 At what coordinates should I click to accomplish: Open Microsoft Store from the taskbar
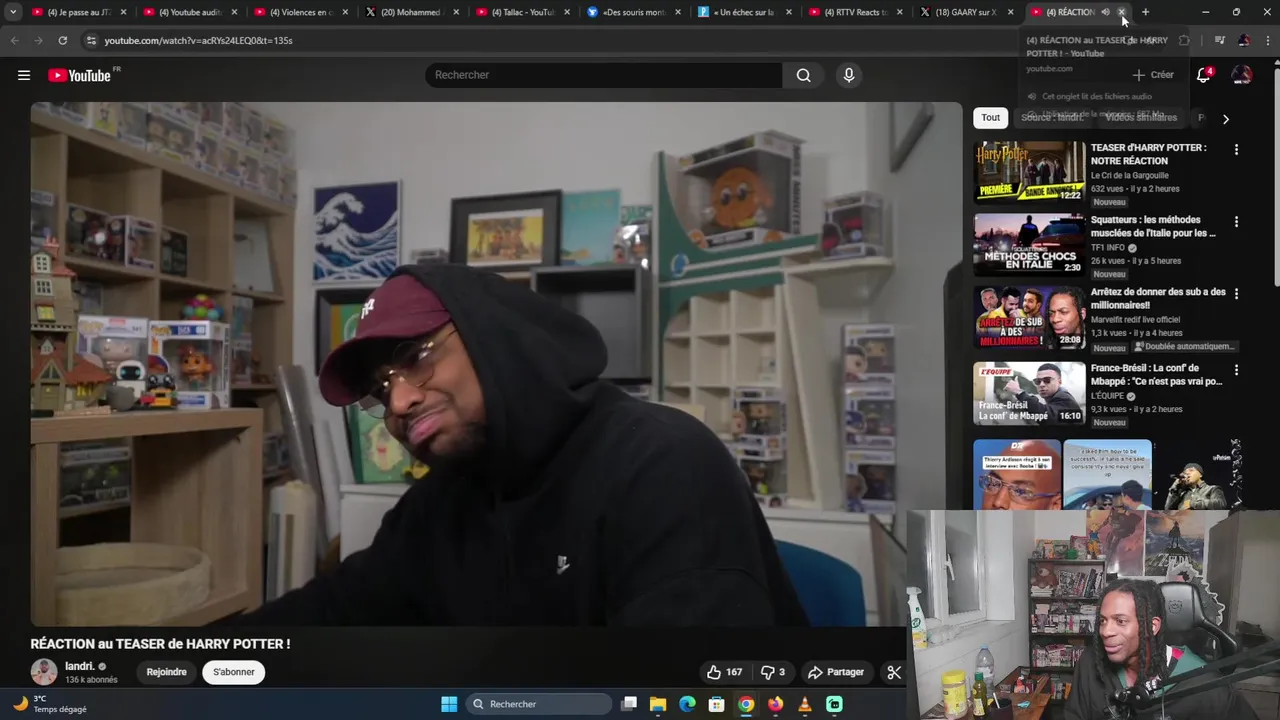716,704
